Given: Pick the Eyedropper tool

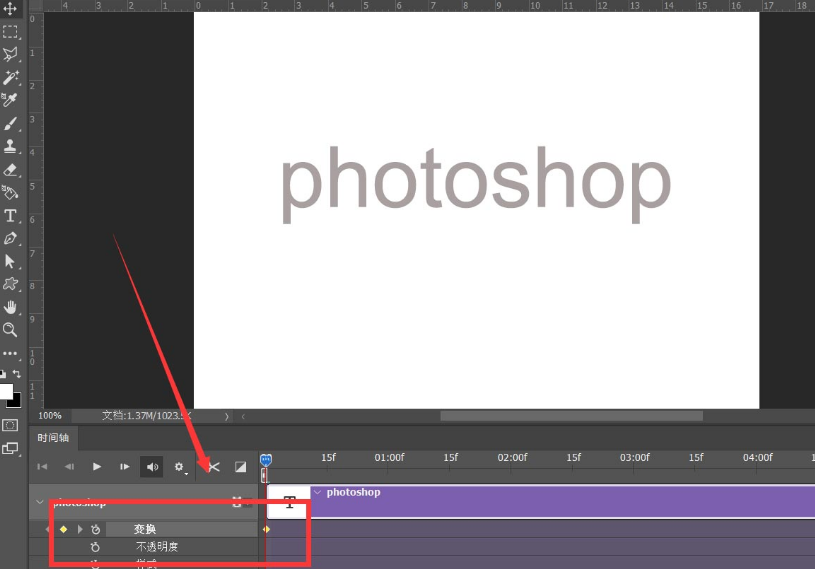Looking at the screenshot, I should click(x=11, y=100).
